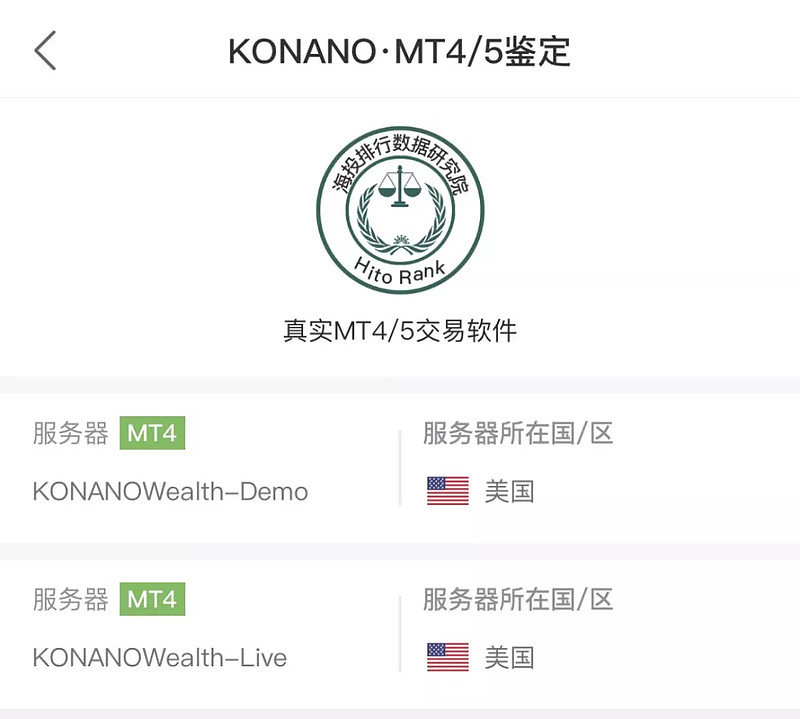Image resolution: width=800 pixels, height=719 pixels.
Task: Tap 服务器 label above KONANOWealth-Demo
Action: [70, 434]
